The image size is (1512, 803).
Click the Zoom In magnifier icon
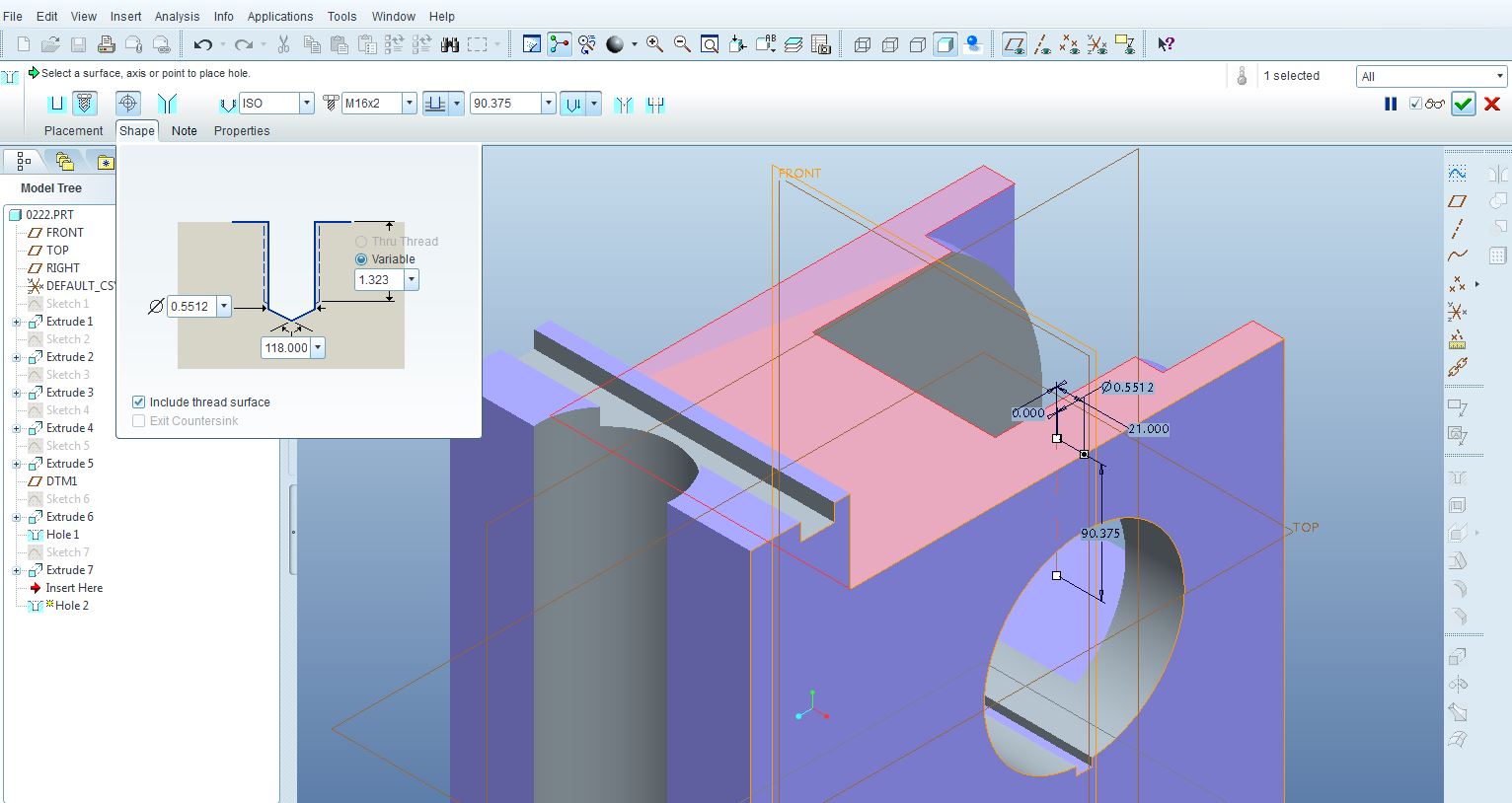click(x=654, y=44)
